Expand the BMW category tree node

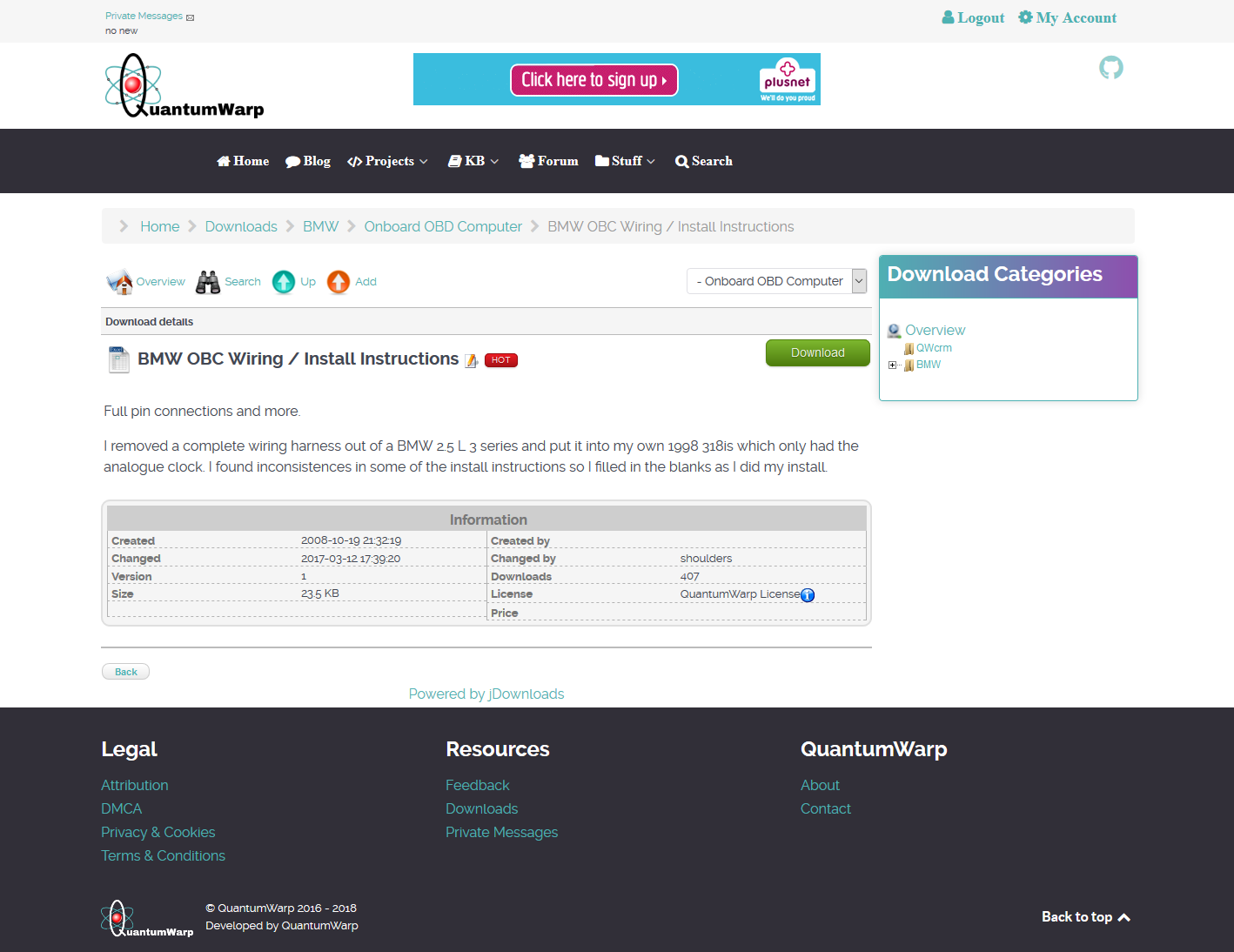[892, 365]
